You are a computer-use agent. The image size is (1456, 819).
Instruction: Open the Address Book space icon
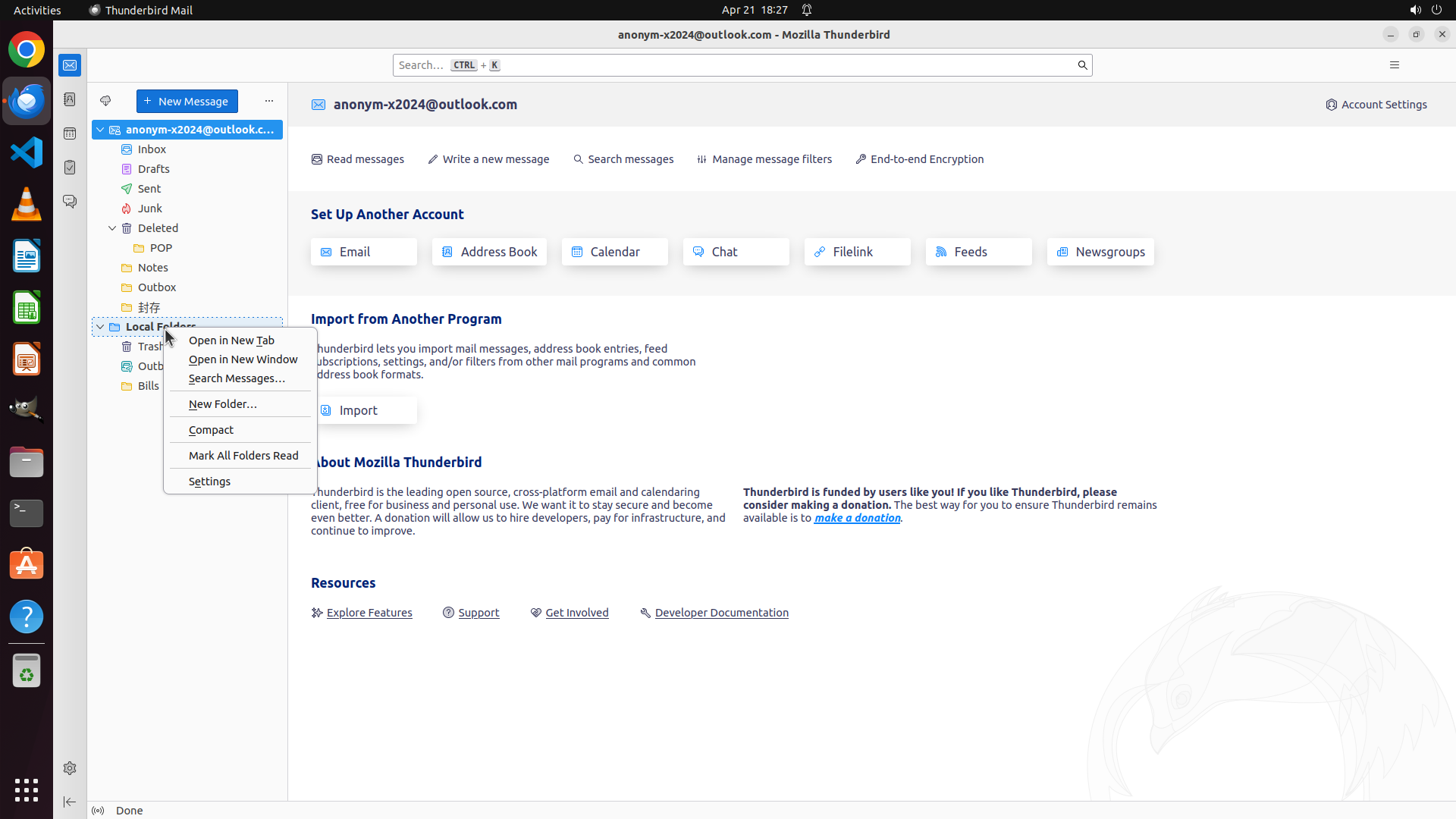point(70,99)
